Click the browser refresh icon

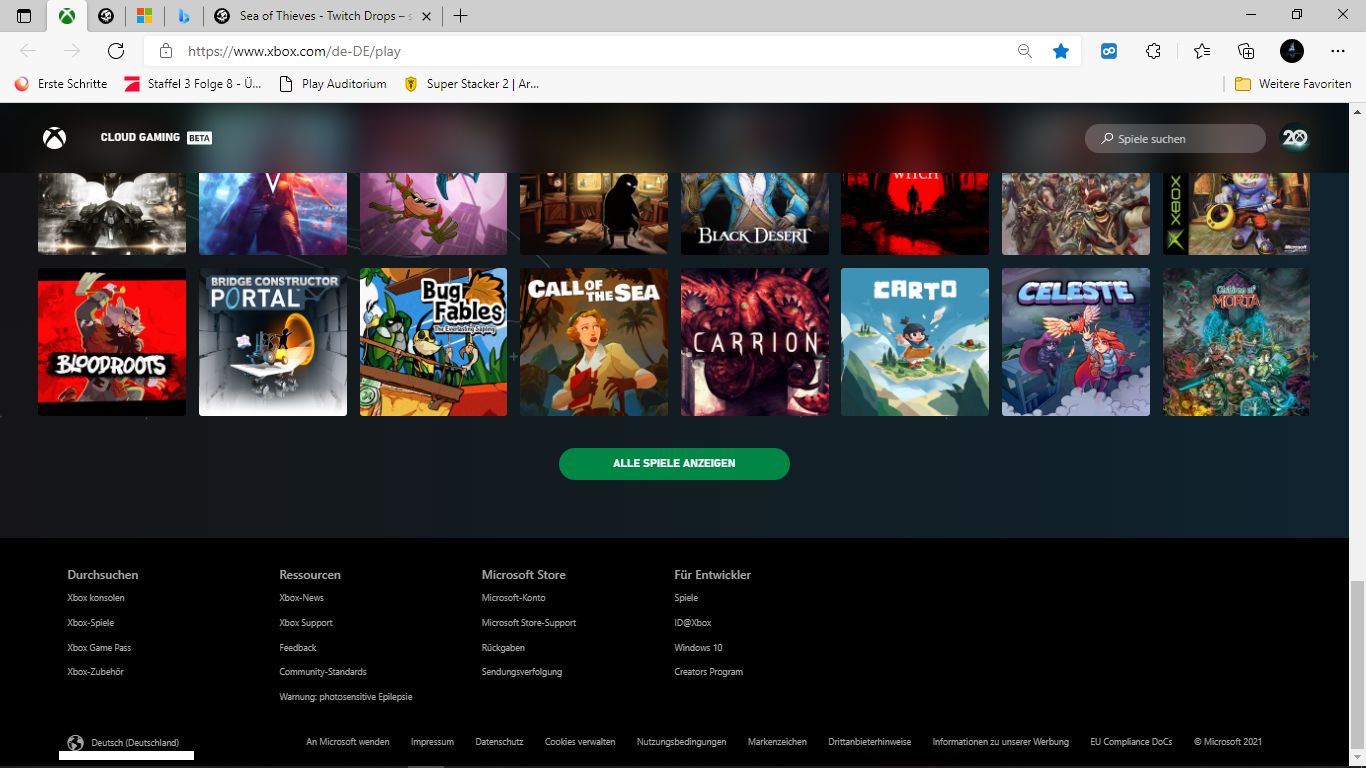(x=116, y=51)
